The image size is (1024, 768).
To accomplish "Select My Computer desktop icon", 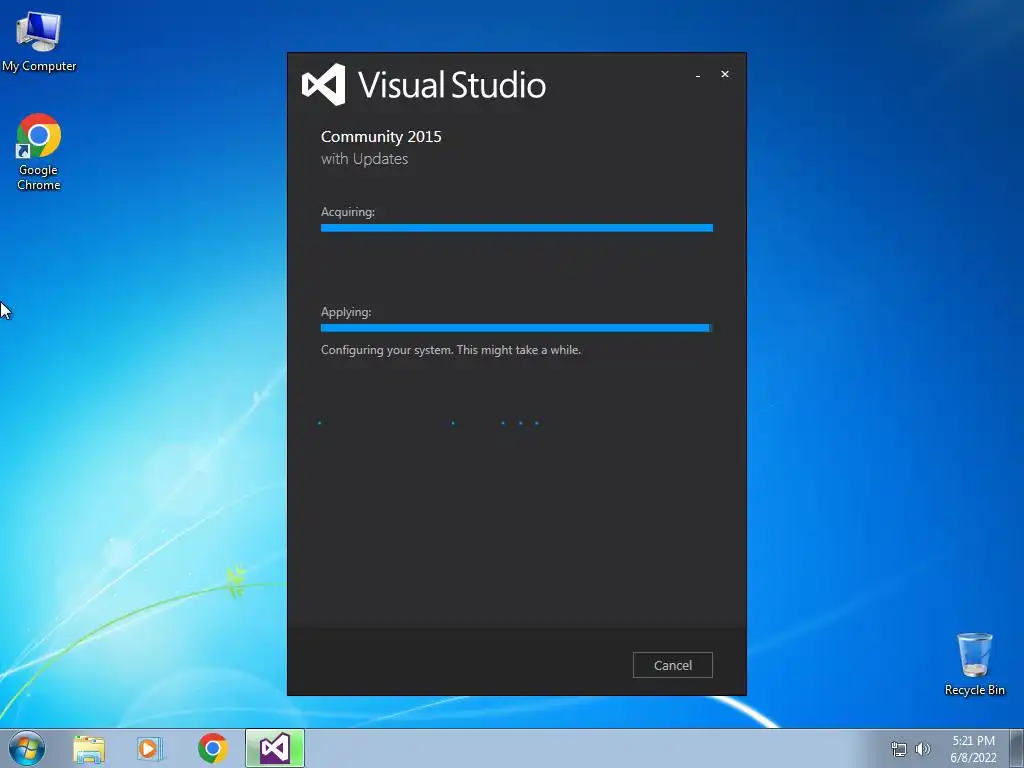I will [39, 42].
